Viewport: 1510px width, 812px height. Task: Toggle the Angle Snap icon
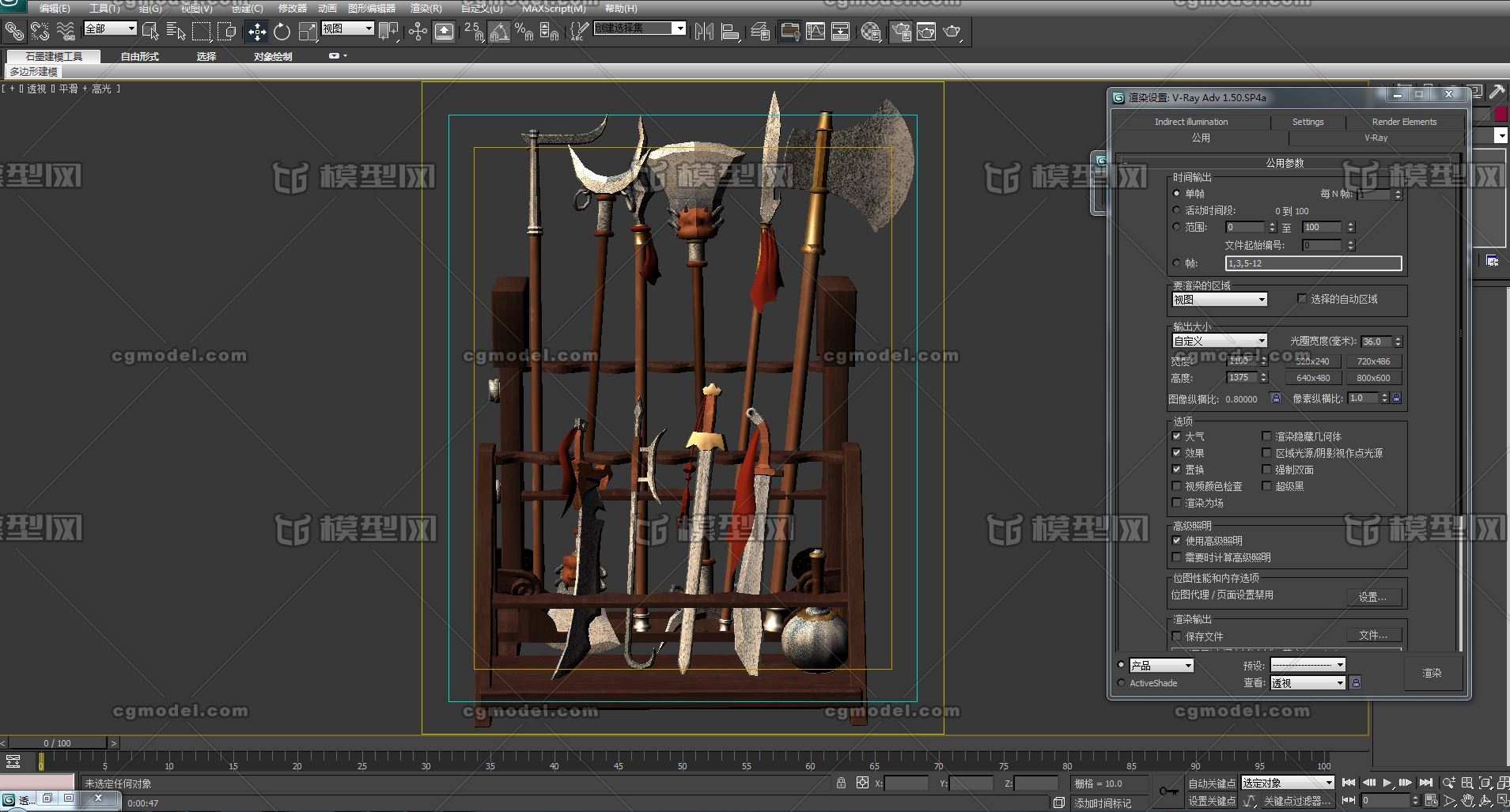pyautogui.click(x=498, y=32)
